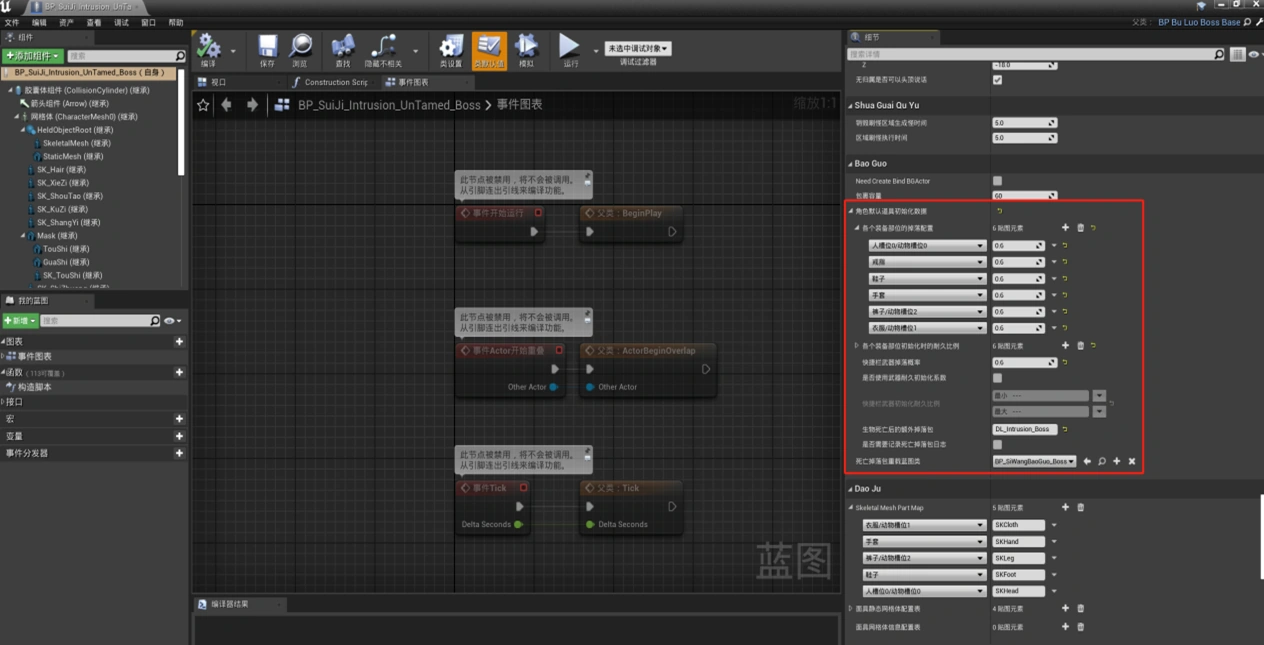Viewport: 1264px width, 645px height.
Task: Open the 文件 menu
Action: (12, 22)
